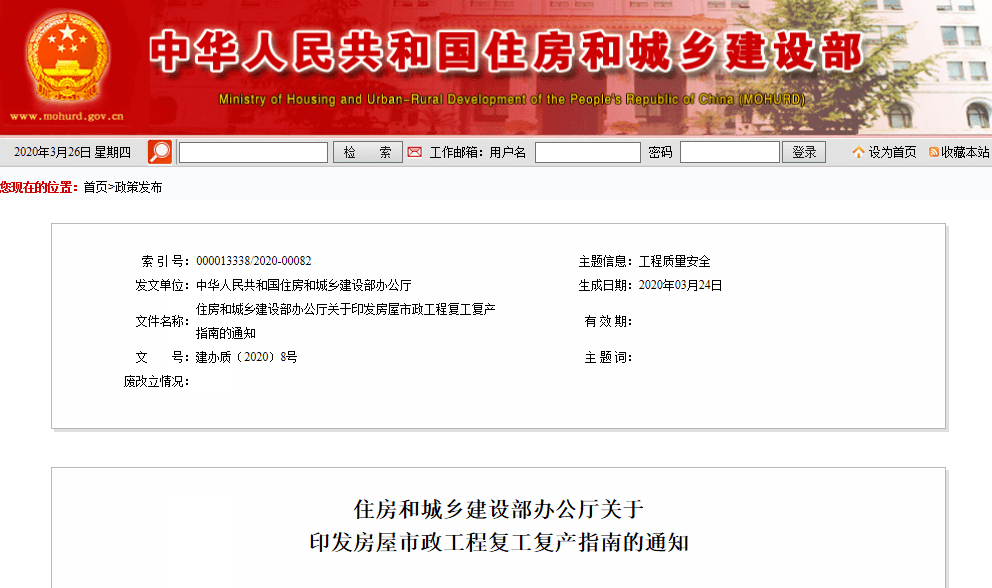992x588 pixels.
Task: Click the orange magnifier search icon
Action: [x=160, y=152]
